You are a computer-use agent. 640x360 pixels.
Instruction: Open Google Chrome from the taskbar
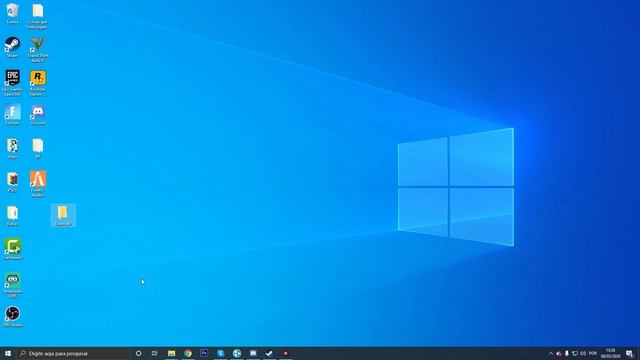pos(188,353)
